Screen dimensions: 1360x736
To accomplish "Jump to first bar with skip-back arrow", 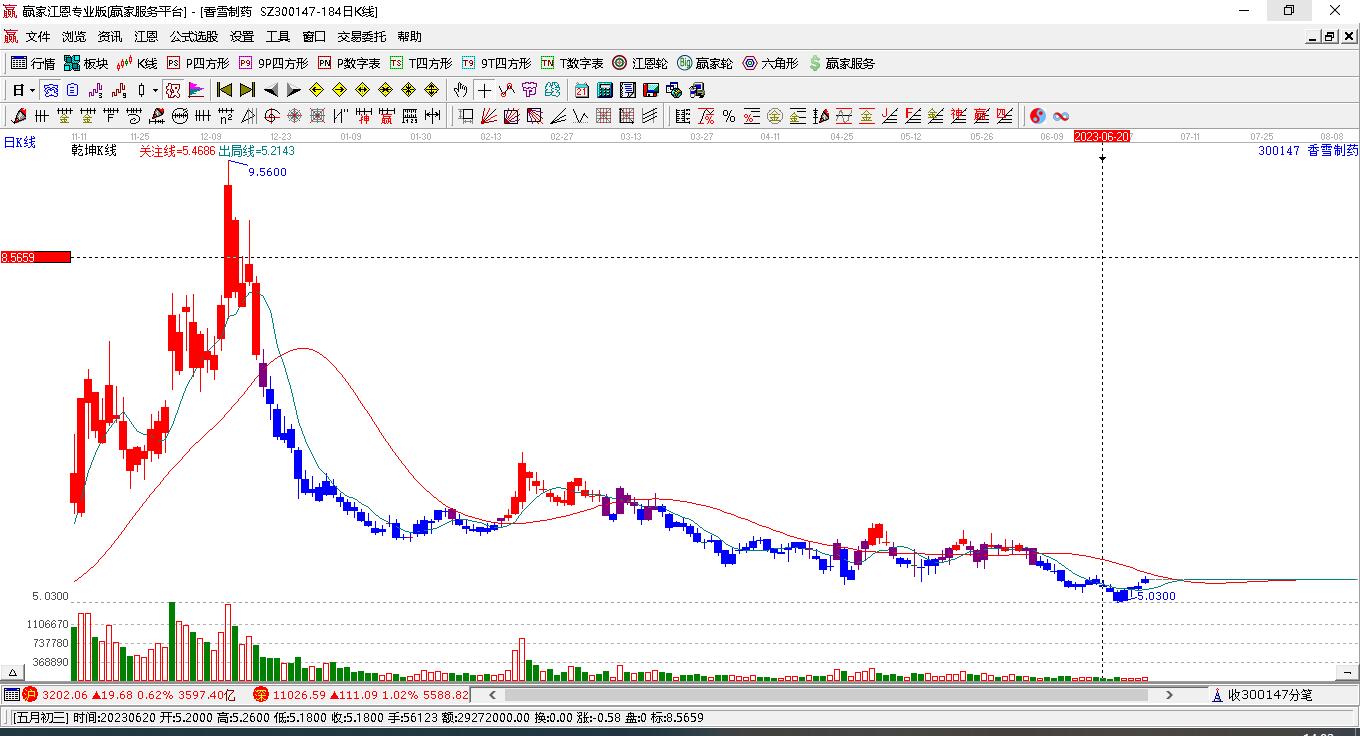I will 225,90.
